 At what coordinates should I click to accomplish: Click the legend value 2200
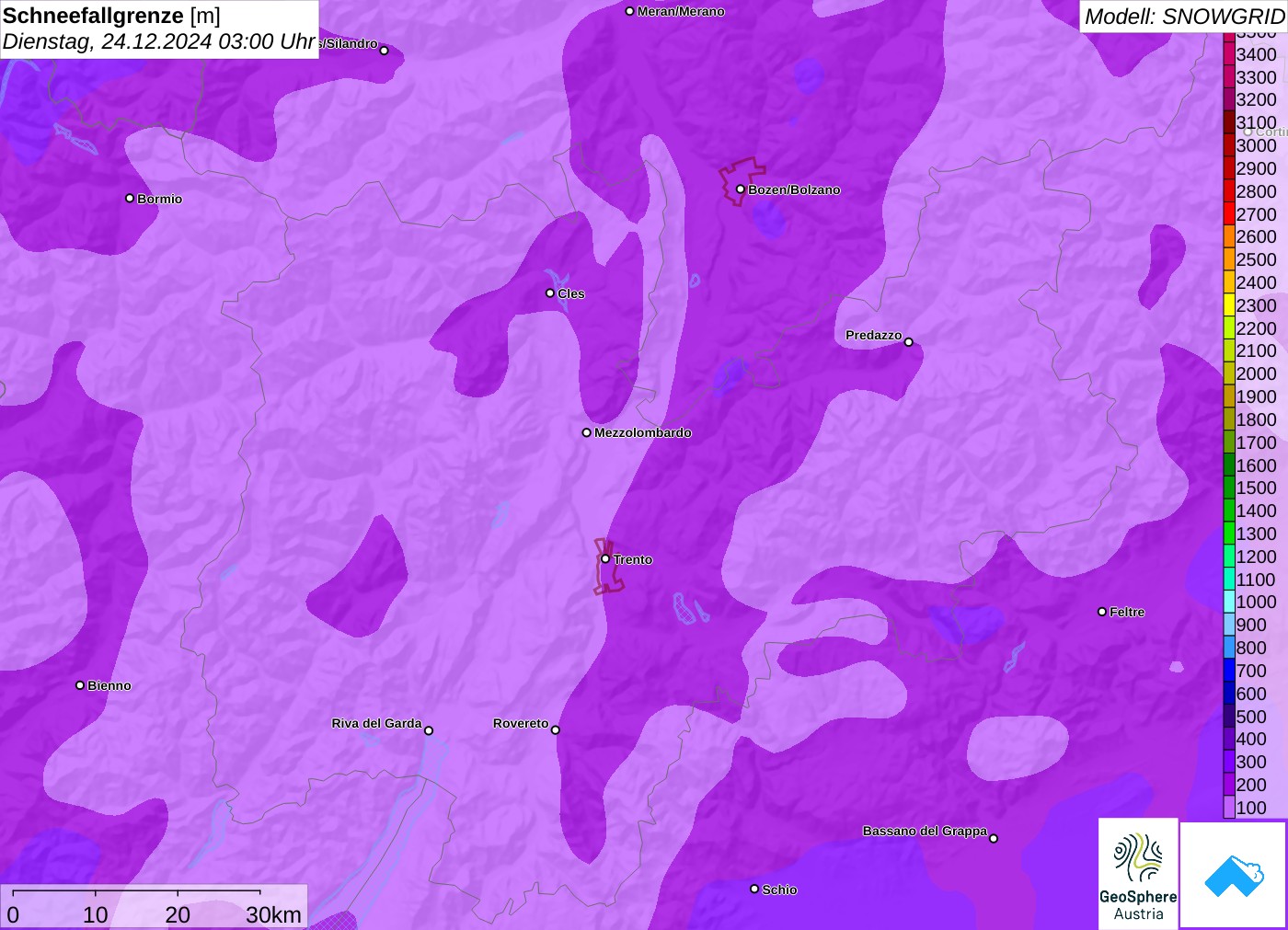pyautogui.click(x=1257, y=328)
